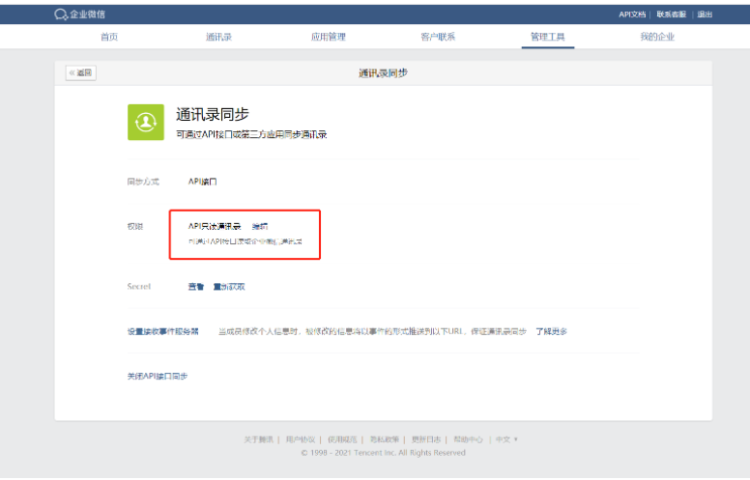750x480 pixels.
Task: Switch to the 通讯录 tab
Action: [218, 37]
